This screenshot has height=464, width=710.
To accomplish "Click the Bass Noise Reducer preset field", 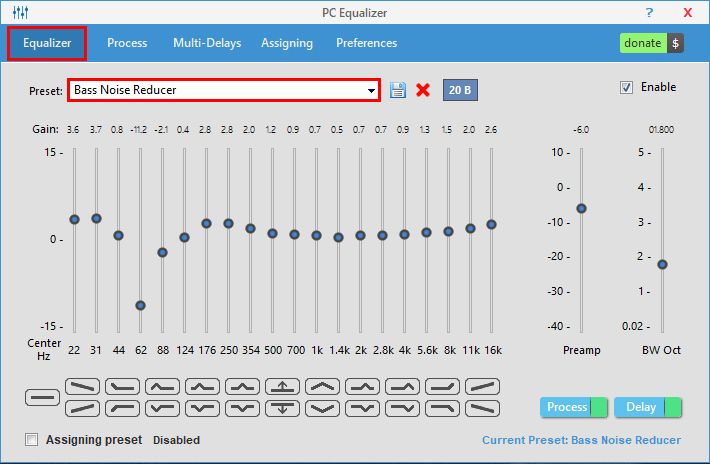I will point(224,90).
